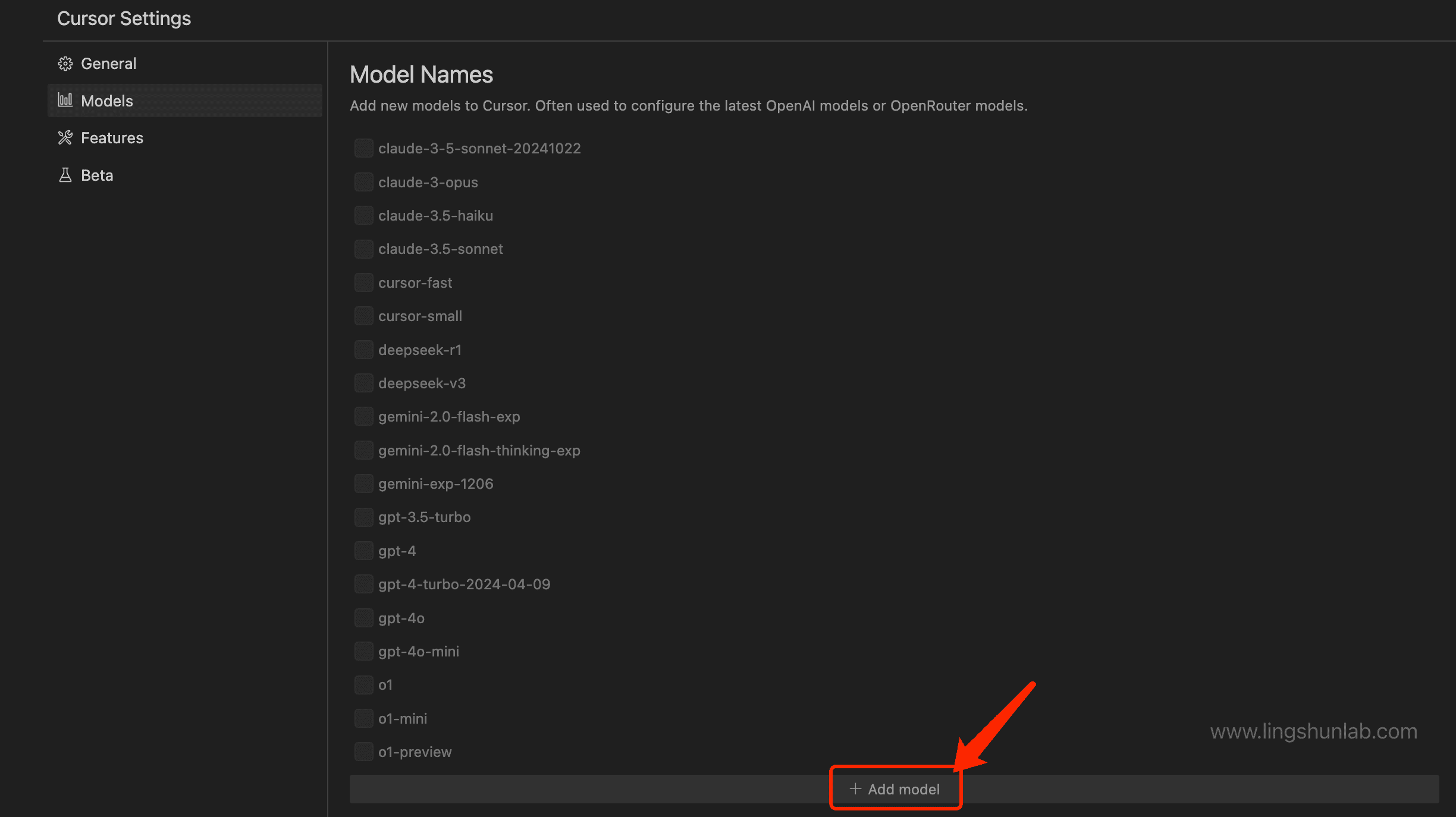Click the gemini-2.0-flash-thinking-exp label

[479, 450]
